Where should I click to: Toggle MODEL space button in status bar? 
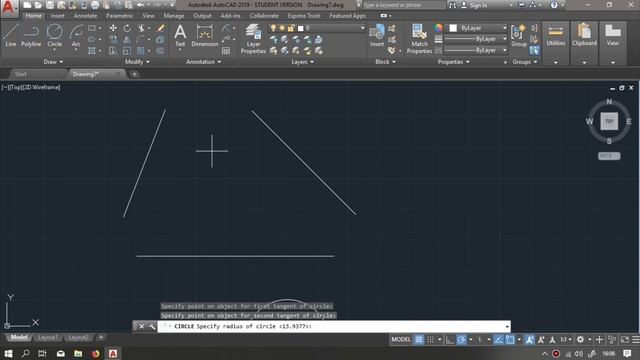pos(401,340)
